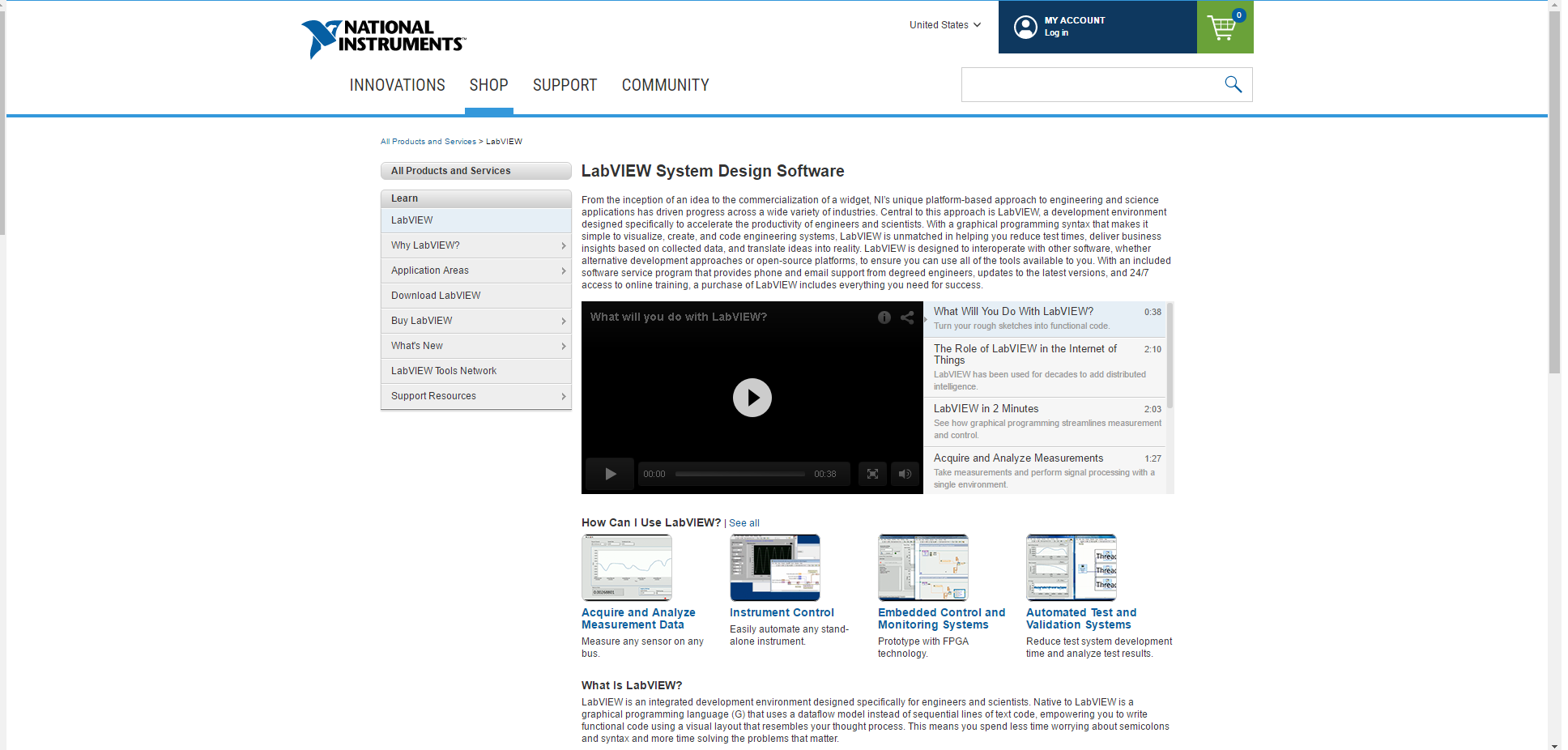Open the SUPPORT navigation tab
Image resolution: width=1568 pixels, height=750 pixels.
coord(565,85)
